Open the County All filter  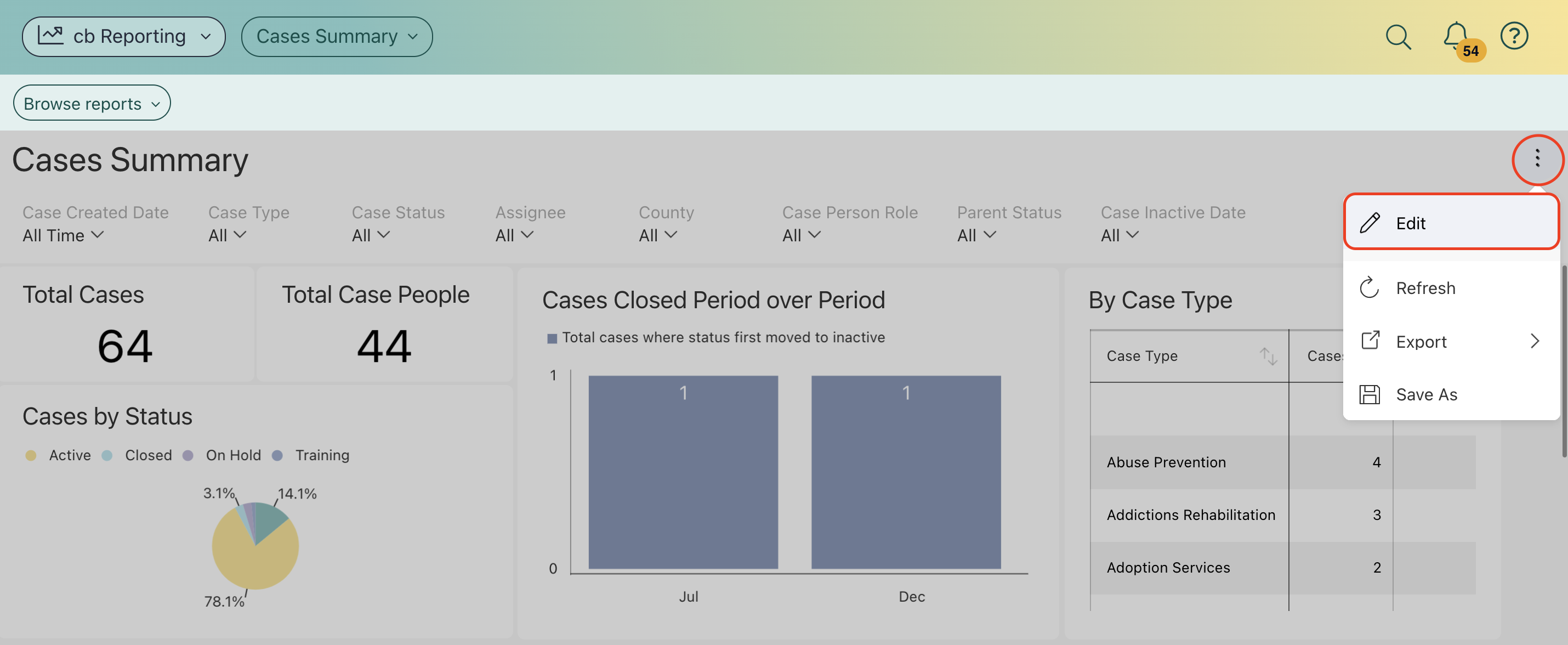pyautogui.click(x=657, y=235)
